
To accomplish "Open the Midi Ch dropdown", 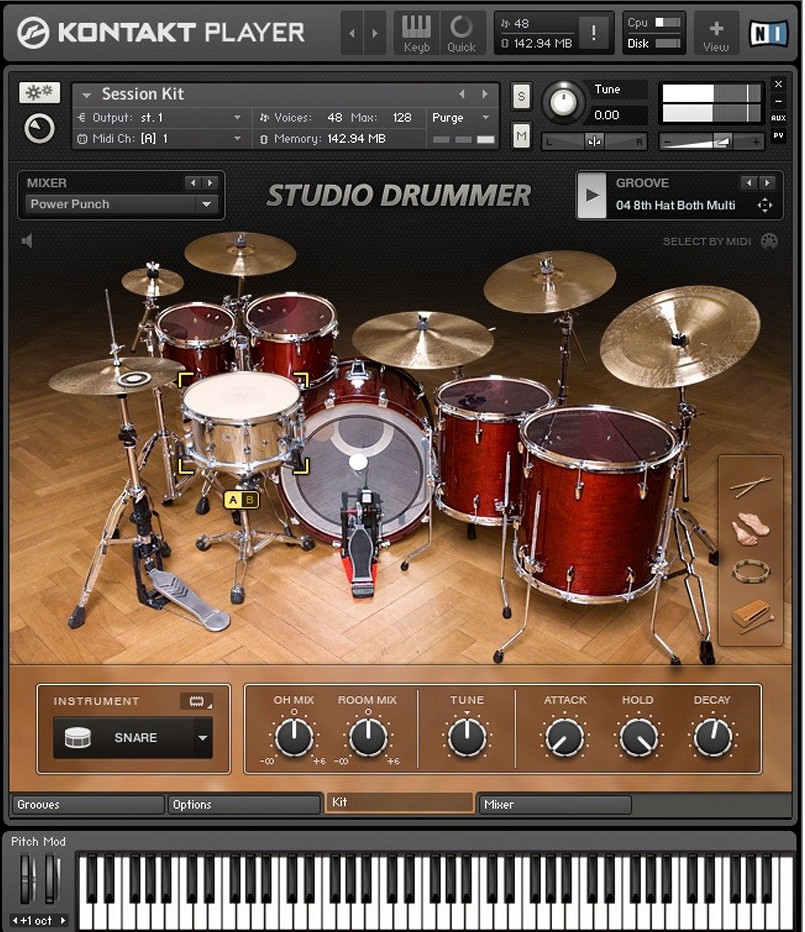I will coord(162,138).
